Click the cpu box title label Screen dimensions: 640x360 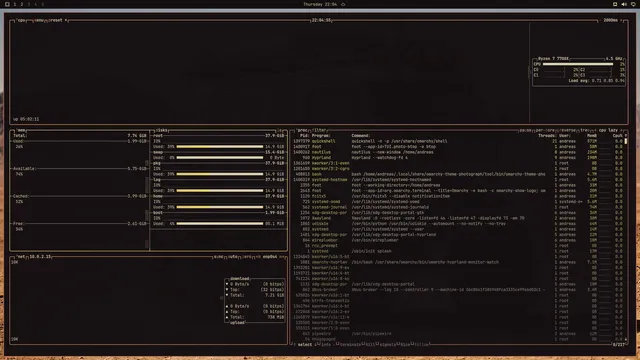22,20
